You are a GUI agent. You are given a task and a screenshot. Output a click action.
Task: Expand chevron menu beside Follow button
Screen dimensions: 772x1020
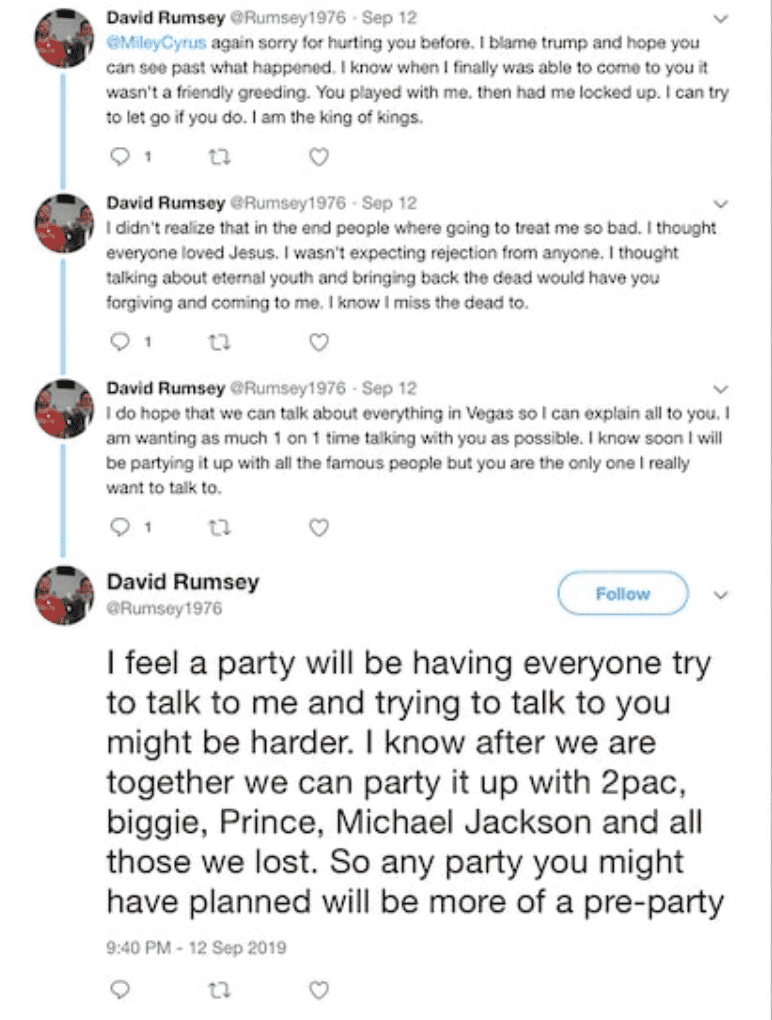click(720, 595)
